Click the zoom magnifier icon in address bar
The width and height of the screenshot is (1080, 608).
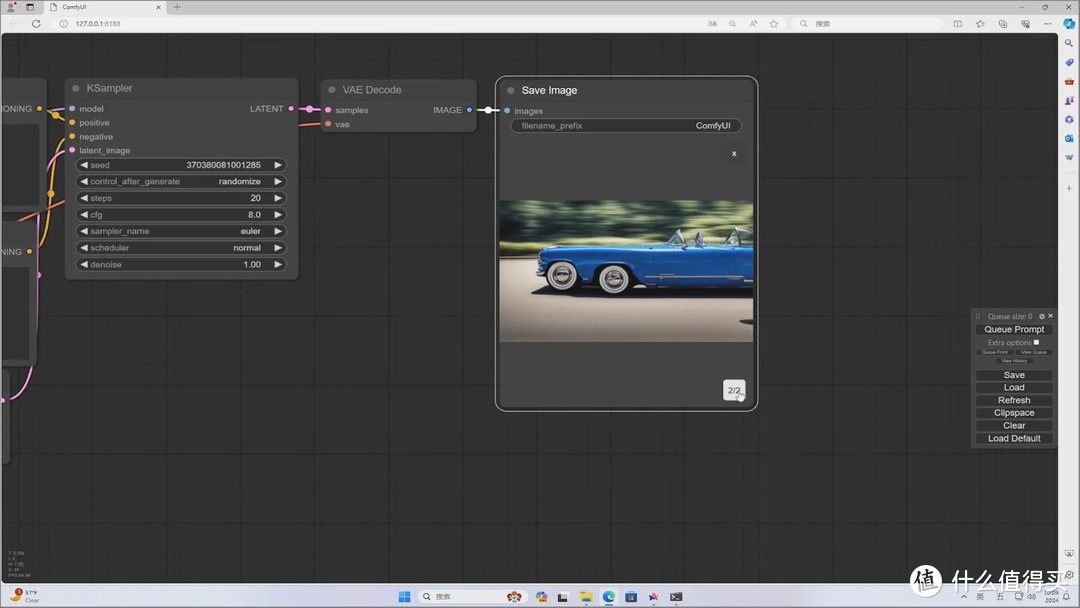733,23
